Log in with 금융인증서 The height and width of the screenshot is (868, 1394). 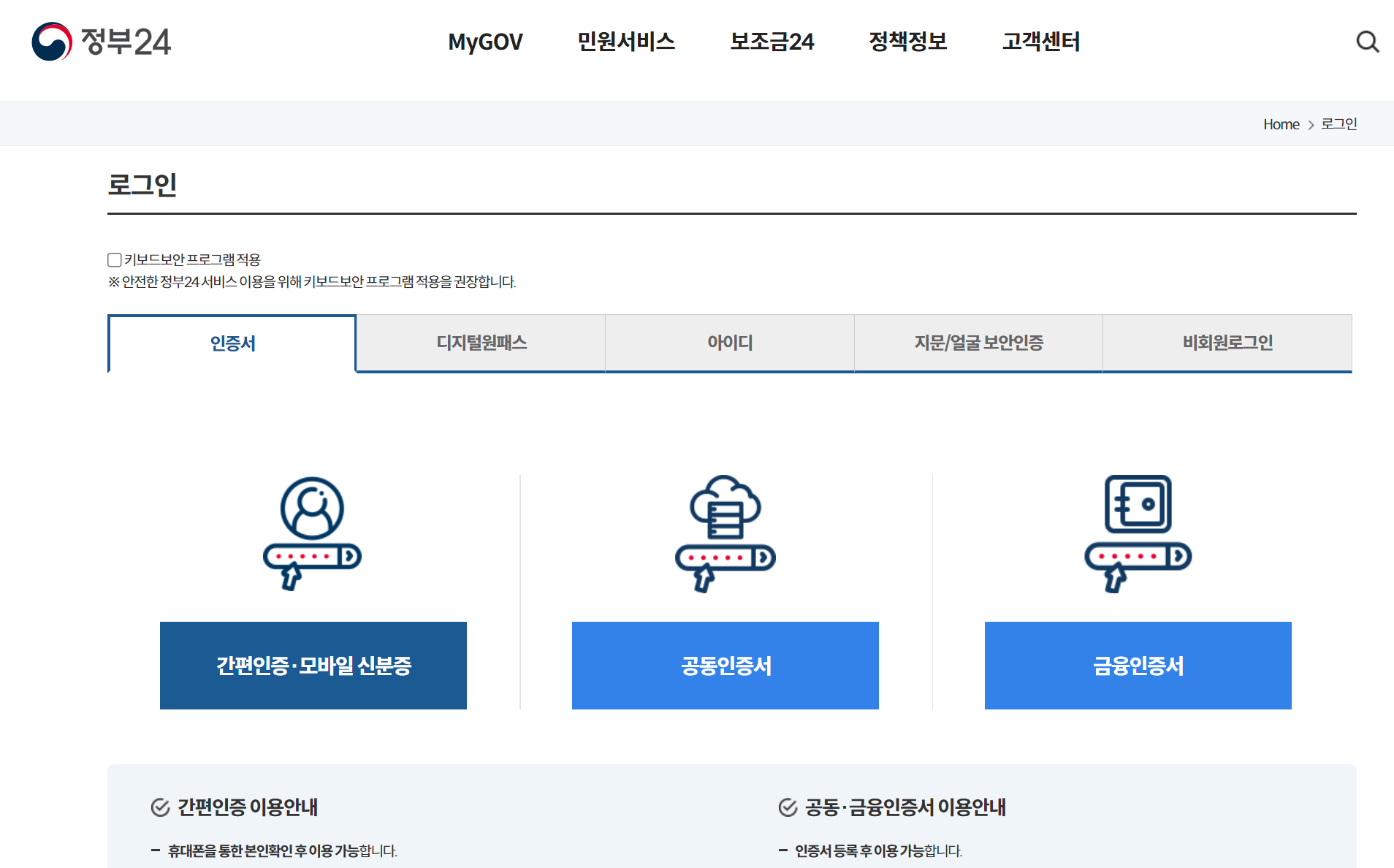pos(1138,666)
